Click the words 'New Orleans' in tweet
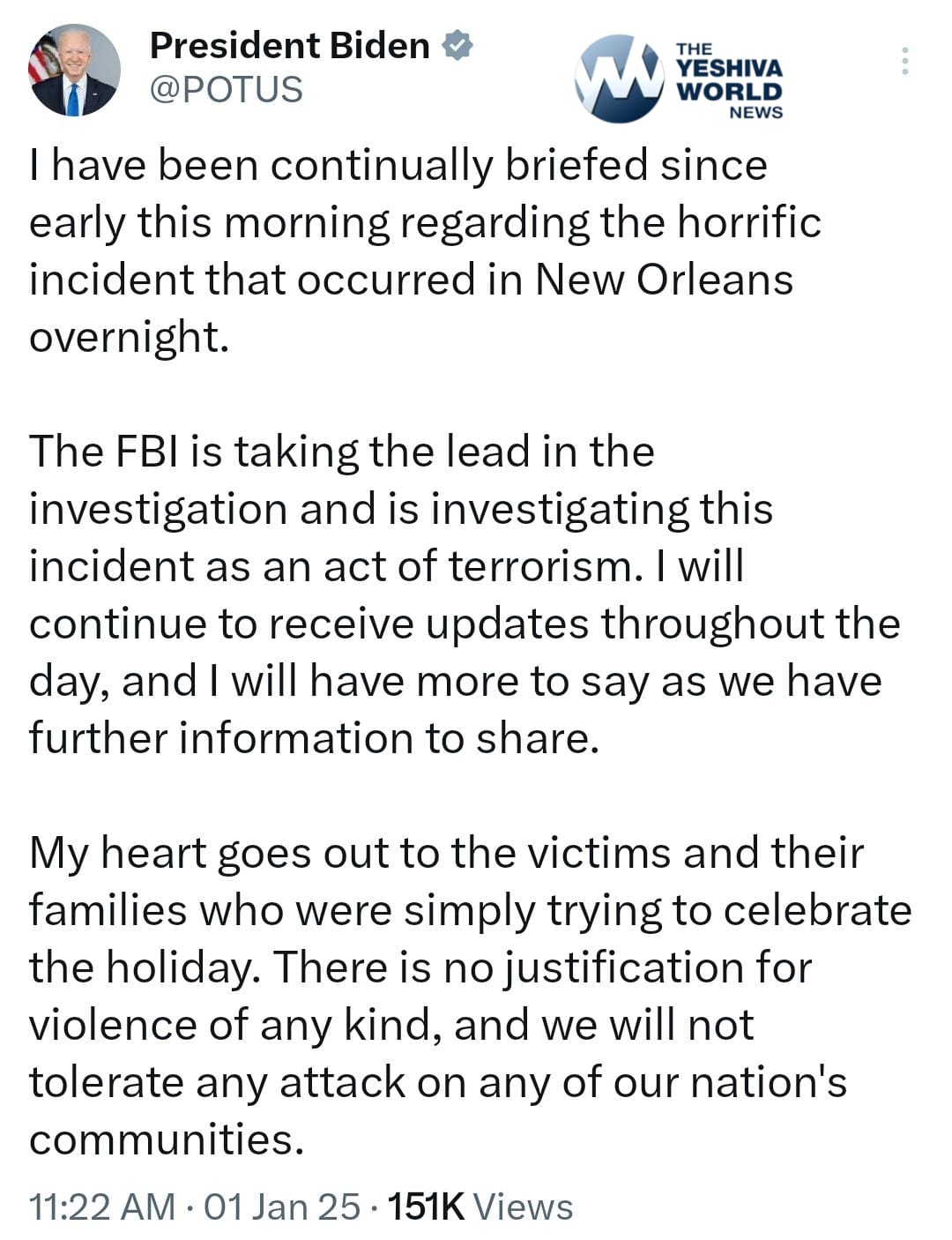Image resolution: width=952 pixels, height=1240 pixels. click(x=664, y=280)
